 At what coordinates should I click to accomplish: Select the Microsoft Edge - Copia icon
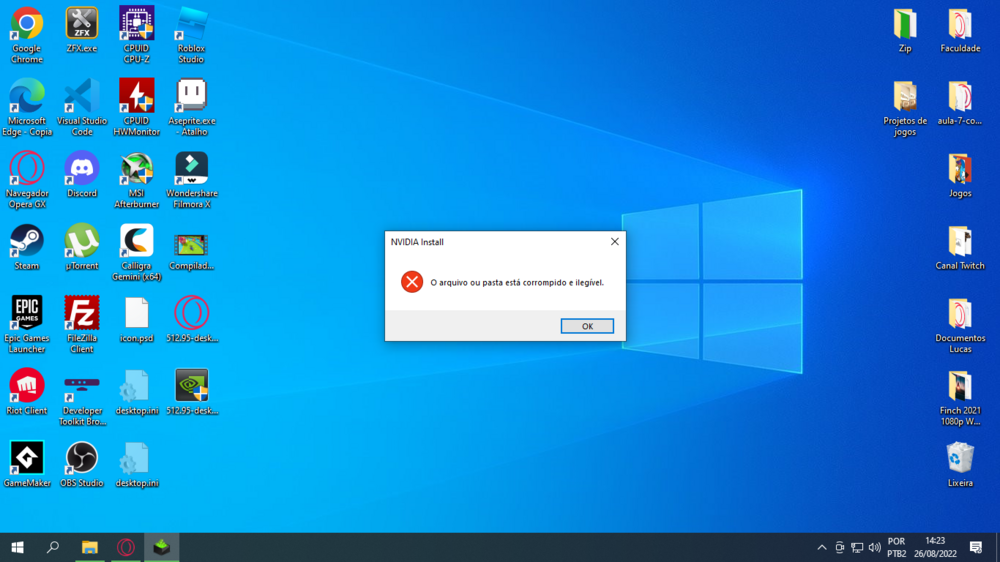27,107
